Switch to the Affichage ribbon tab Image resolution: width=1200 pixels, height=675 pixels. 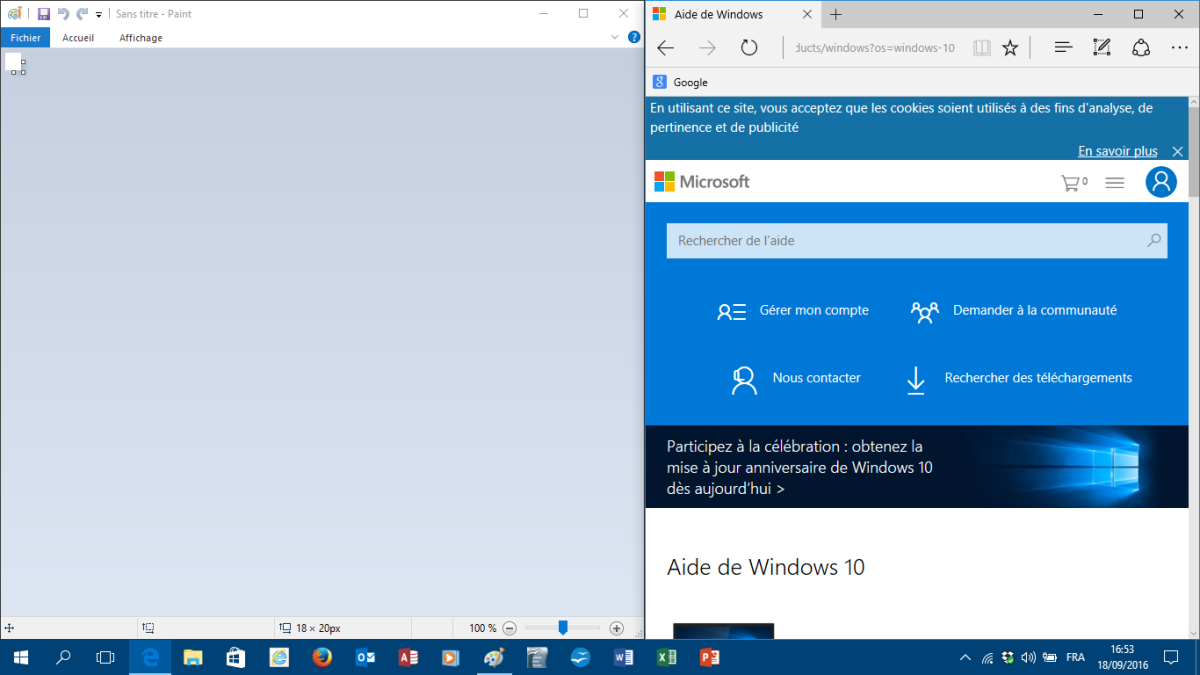(141, 38)
